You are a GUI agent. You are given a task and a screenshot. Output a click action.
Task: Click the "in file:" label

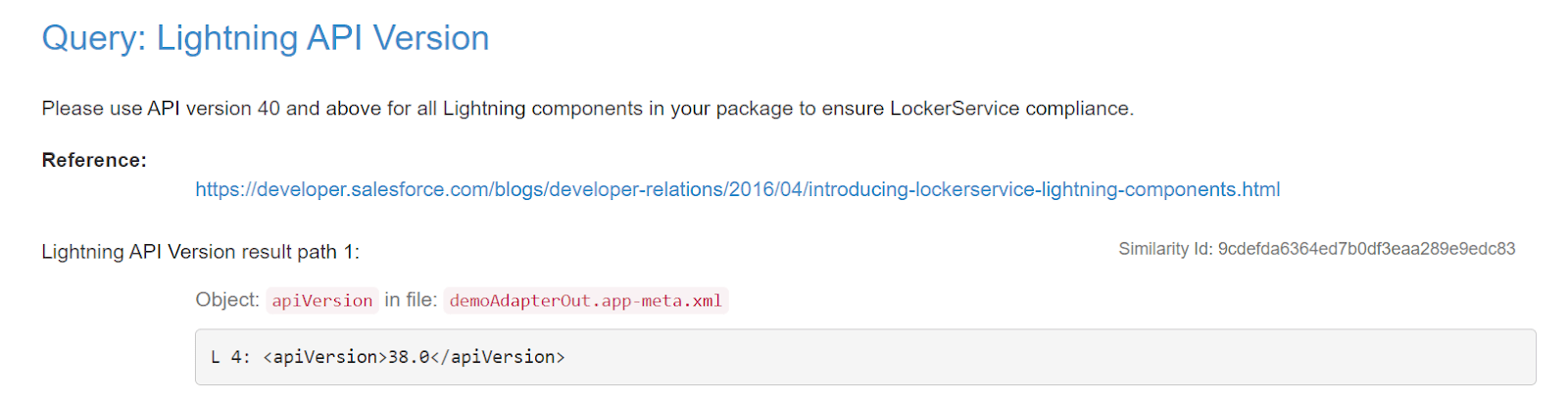(x=411, y=300)
